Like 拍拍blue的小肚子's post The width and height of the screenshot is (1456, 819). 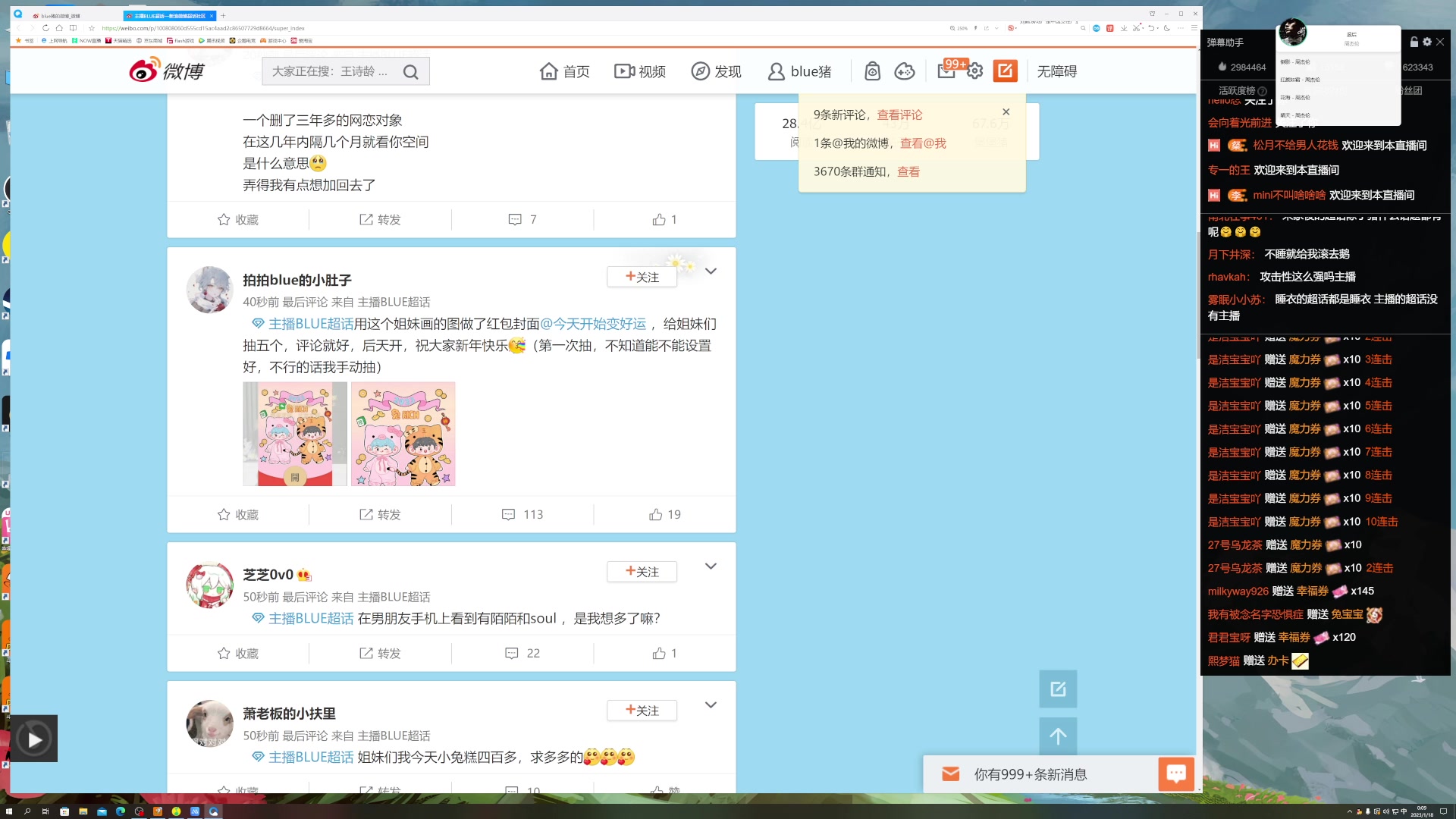click(x=664, y=514)
